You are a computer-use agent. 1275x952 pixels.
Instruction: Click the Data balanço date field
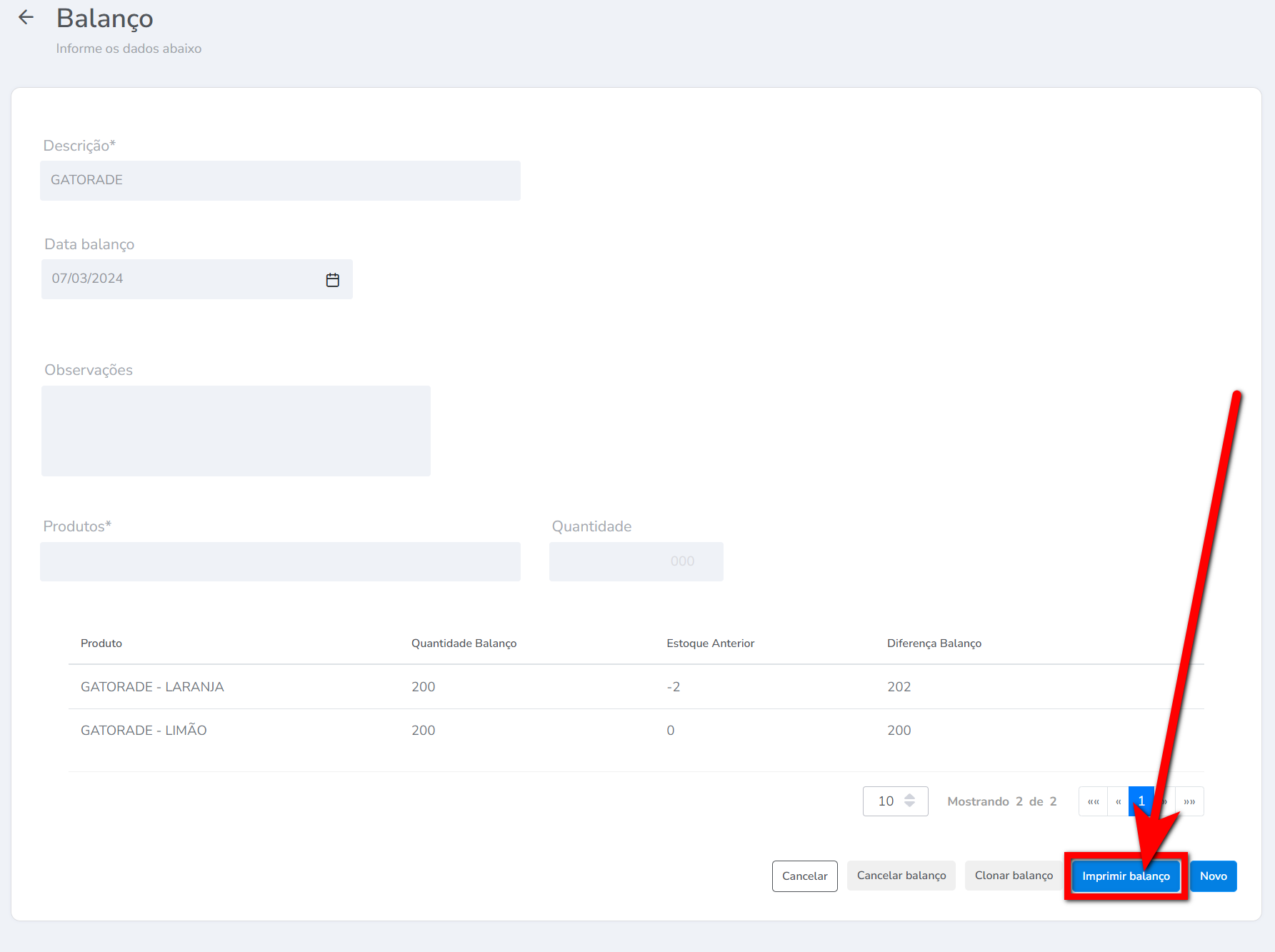point(182,279)
